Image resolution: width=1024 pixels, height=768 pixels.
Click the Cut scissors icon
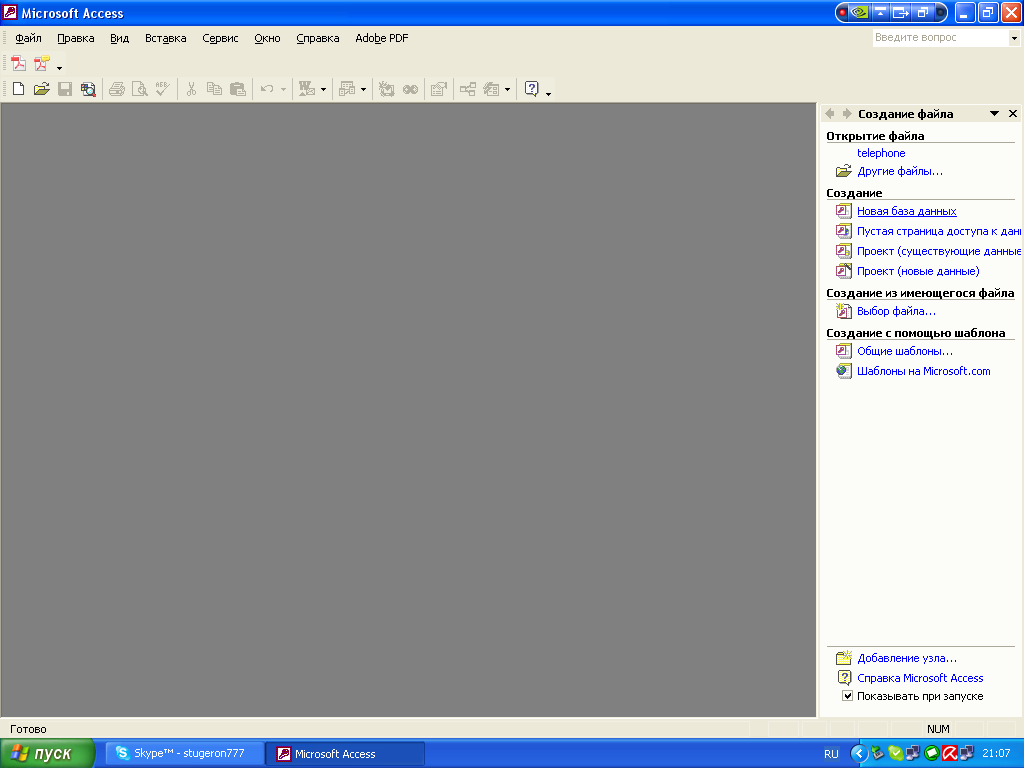tap(191, 89)
